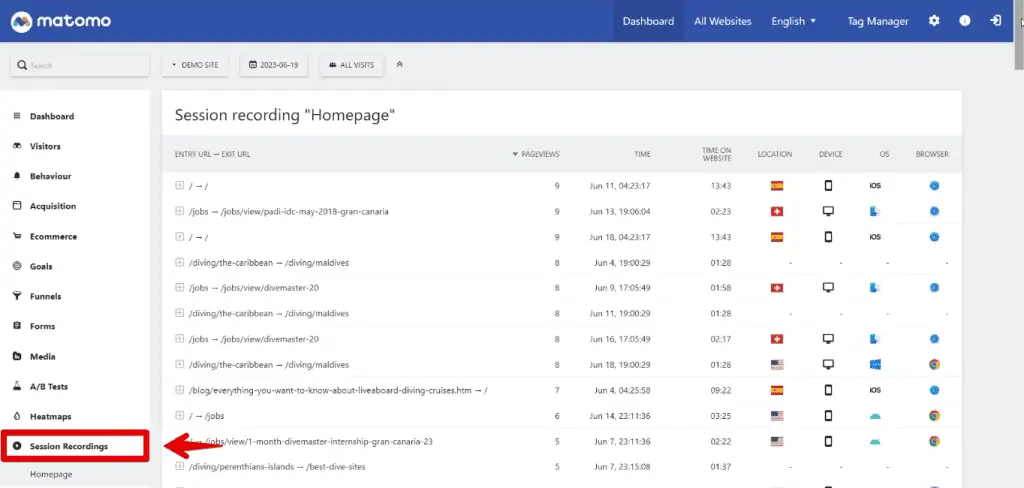Open the Tag Manager link
Viewport: 1024px width, 488px height.
(x=877, y=21)
